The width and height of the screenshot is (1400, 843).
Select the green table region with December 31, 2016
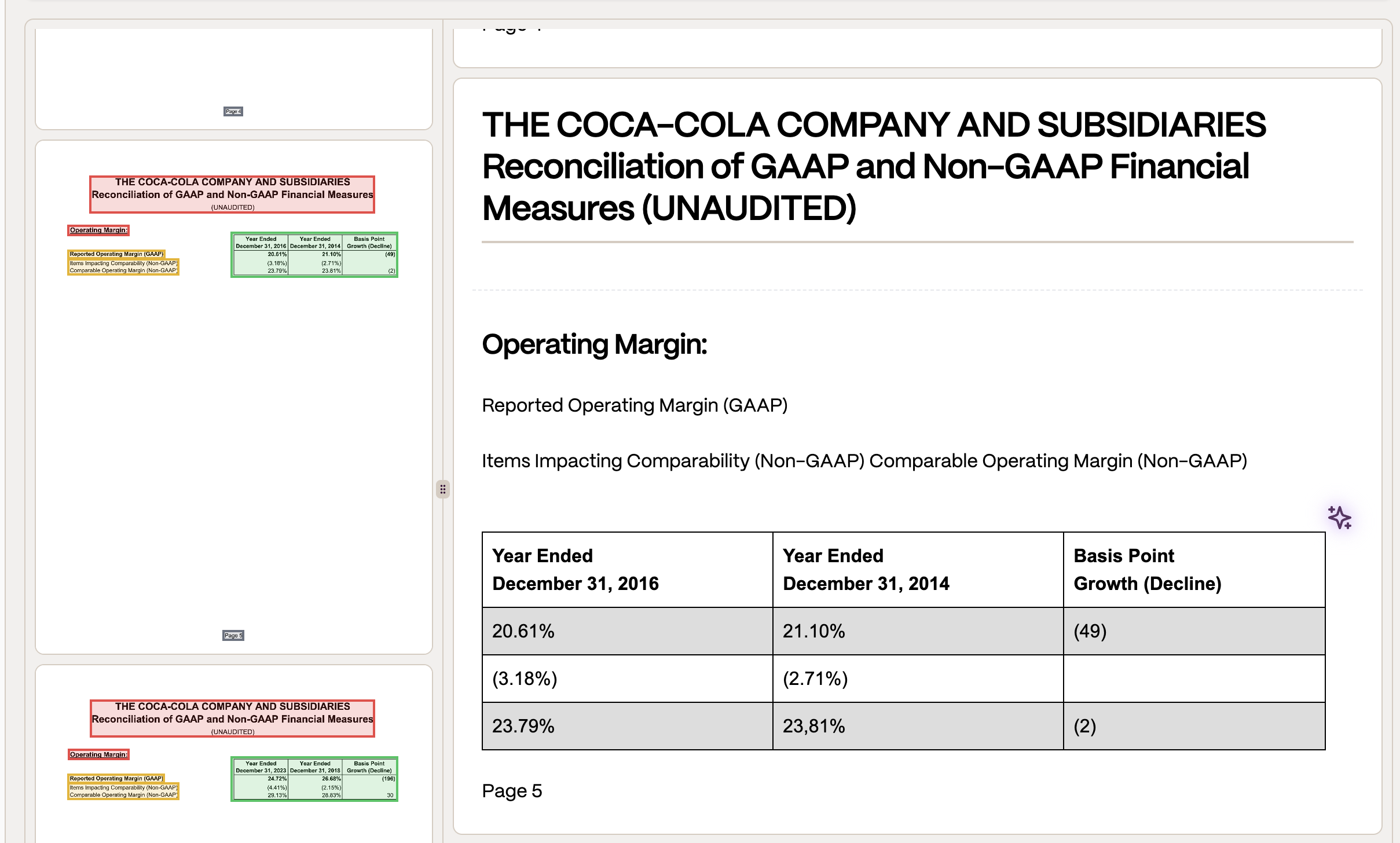314,255
